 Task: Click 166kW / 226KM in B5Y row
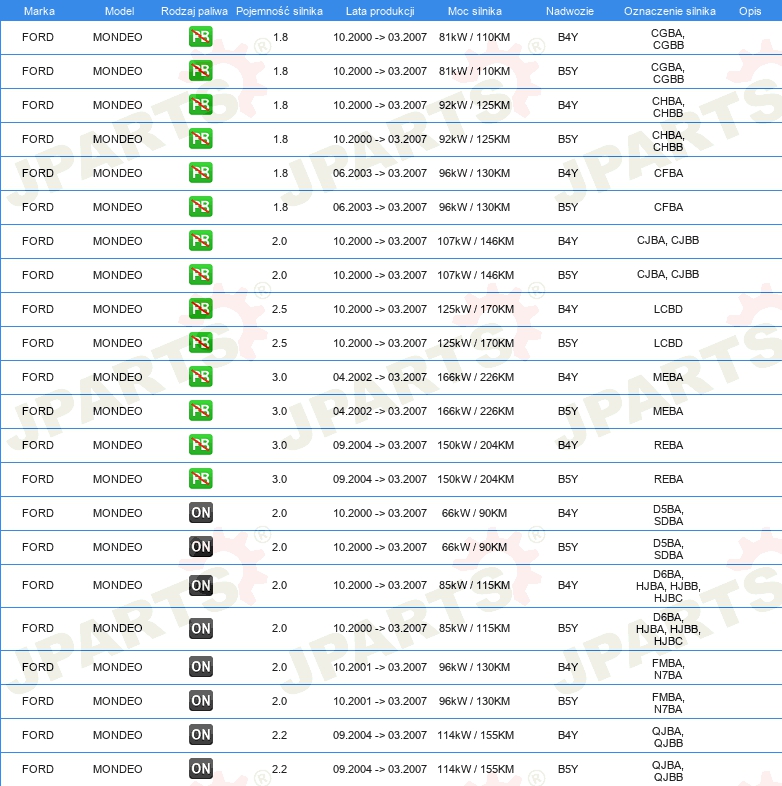tap(475, 412)
